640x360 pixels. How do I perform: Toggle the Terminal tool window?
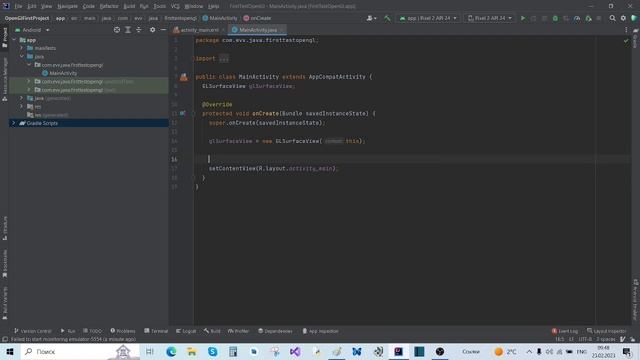(x=156, y=331)
